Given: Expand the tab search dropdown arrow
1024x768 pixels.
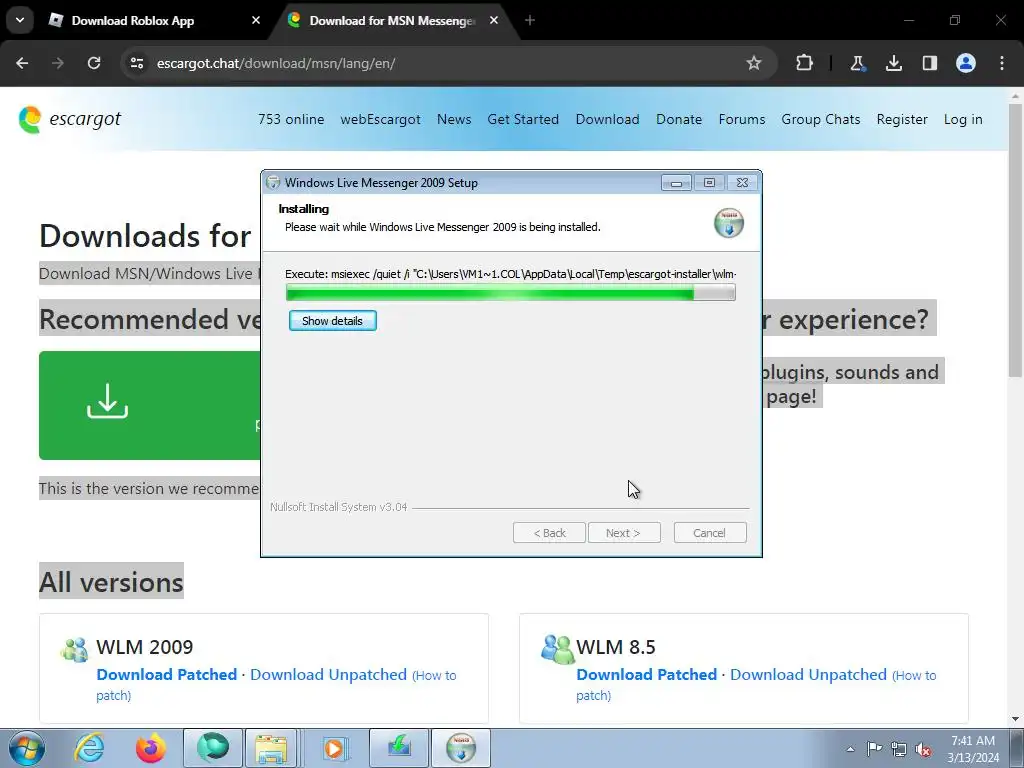Looking at the screenshot, I should pos(20,20).
